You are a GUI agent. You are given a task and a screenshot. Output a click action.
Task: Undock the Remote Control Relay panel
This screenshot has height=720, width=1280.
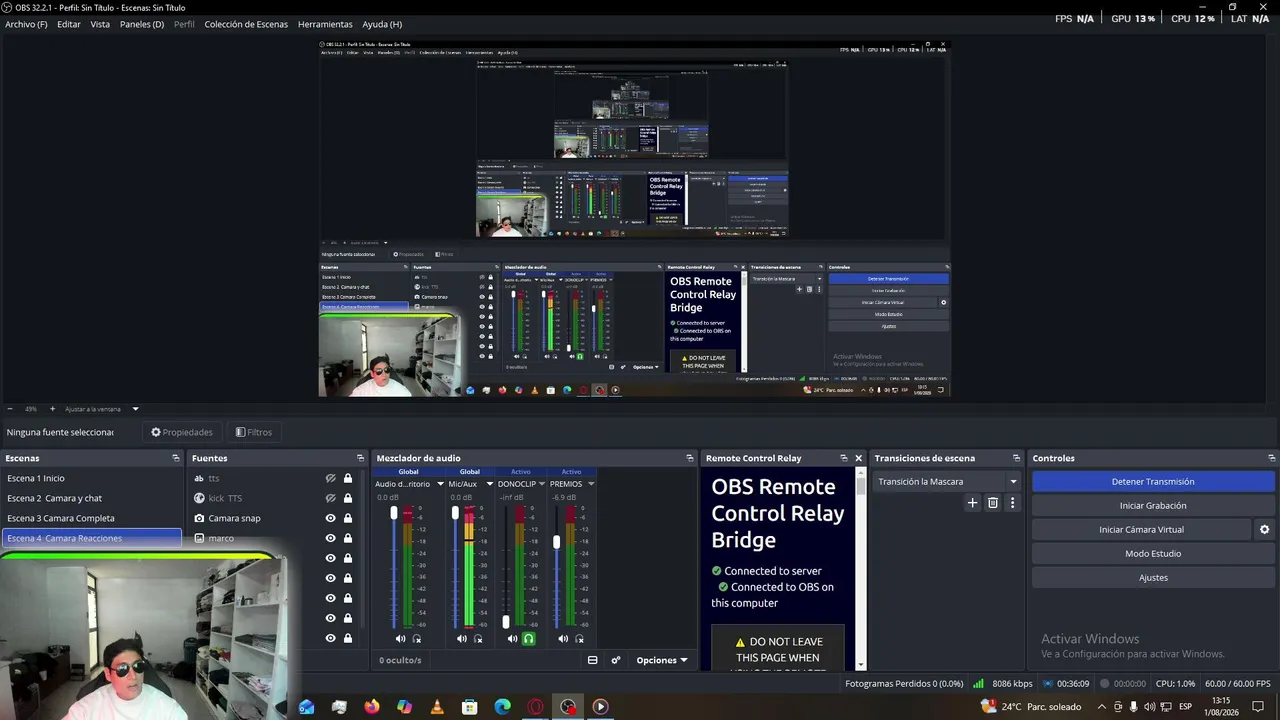tap(844, 458)
